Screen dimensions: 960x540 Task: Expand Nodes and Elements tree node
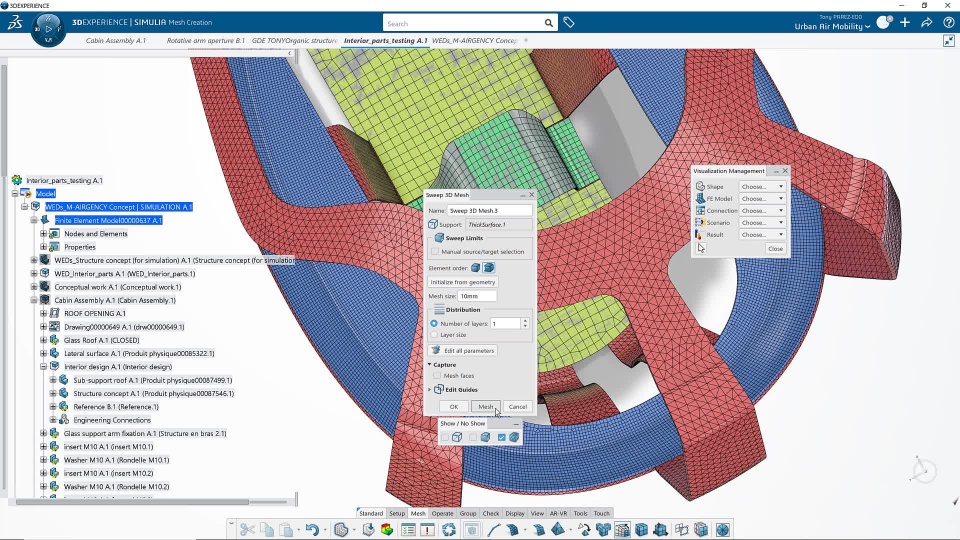(43, 234)
